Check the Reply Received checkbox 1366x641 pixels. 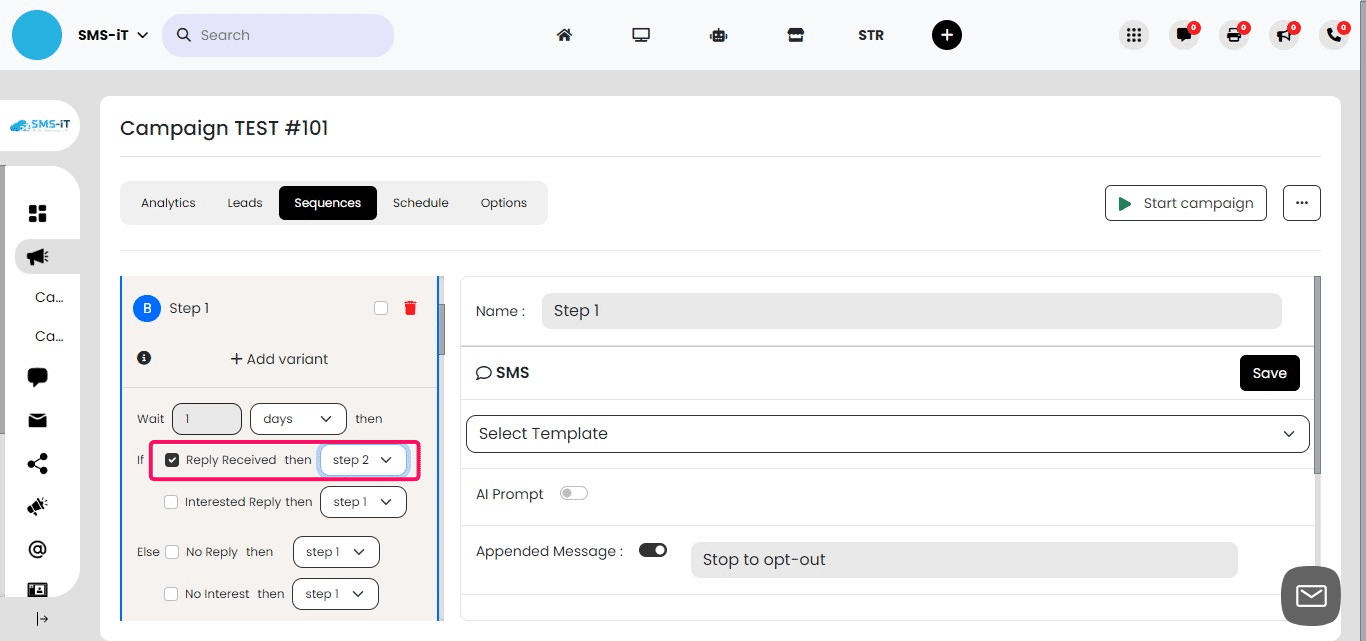coord(172,460)
